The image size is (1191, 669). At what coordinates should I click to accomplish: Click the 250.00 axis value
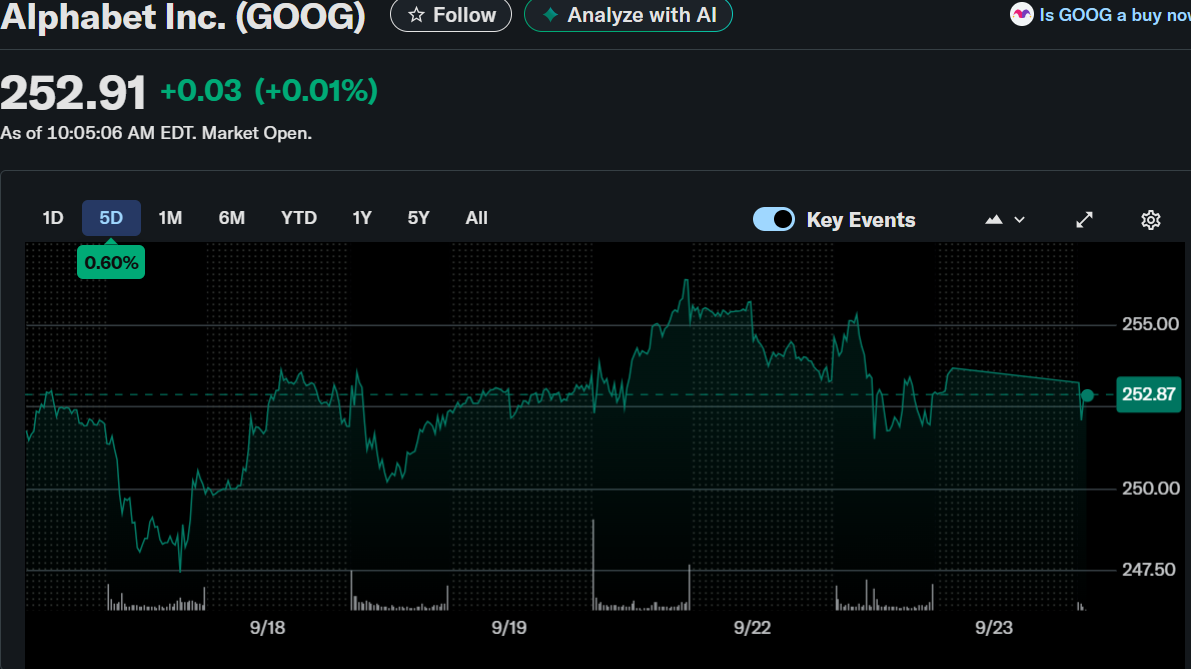1150,488
